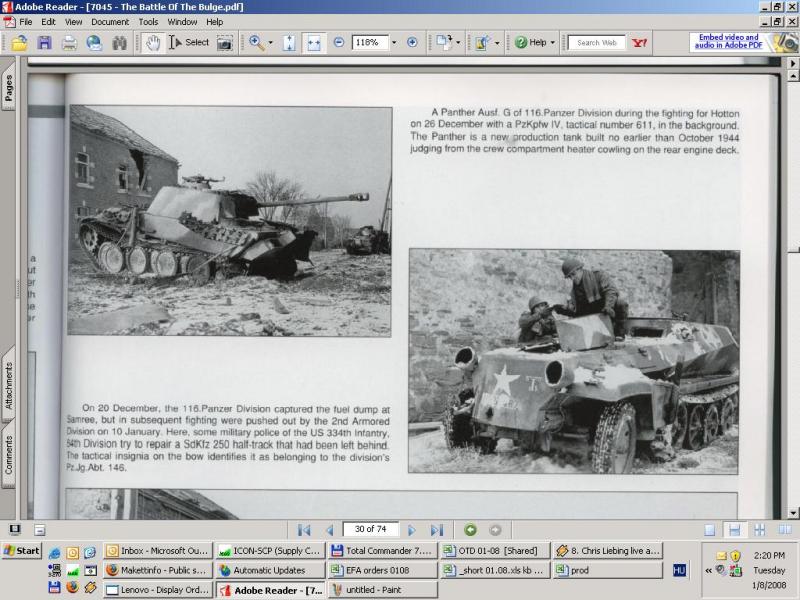Expand the Zoom In tool dropdown arrow
800x600 pixels.
[272, 43]
